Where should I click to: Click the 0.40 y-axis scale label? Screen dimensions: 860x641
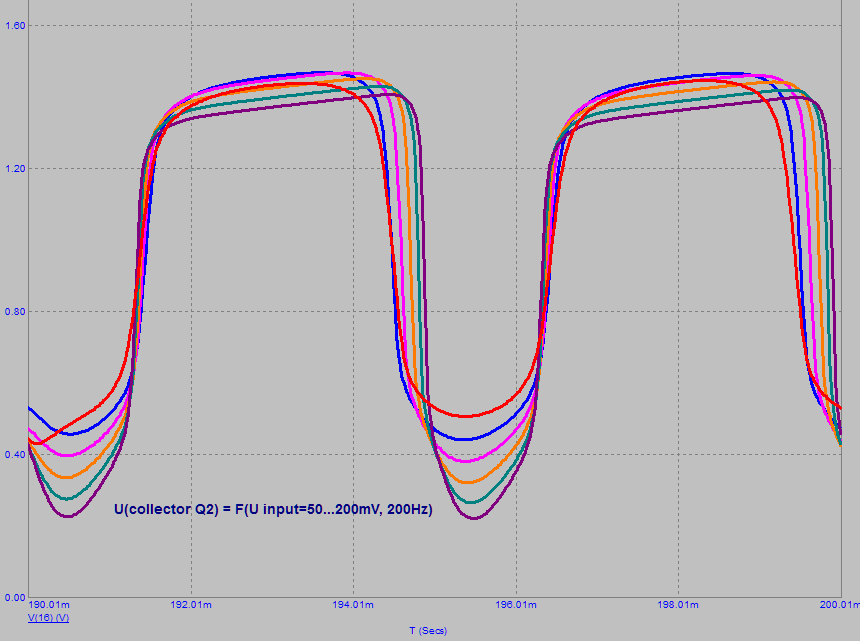pos(14,455)
